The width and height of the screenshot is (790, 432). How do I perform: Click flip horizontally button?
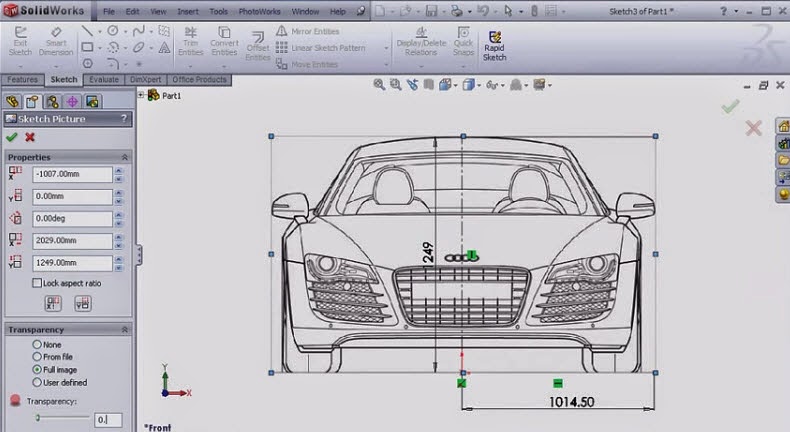pyautogui.click(x=53, y=303)
